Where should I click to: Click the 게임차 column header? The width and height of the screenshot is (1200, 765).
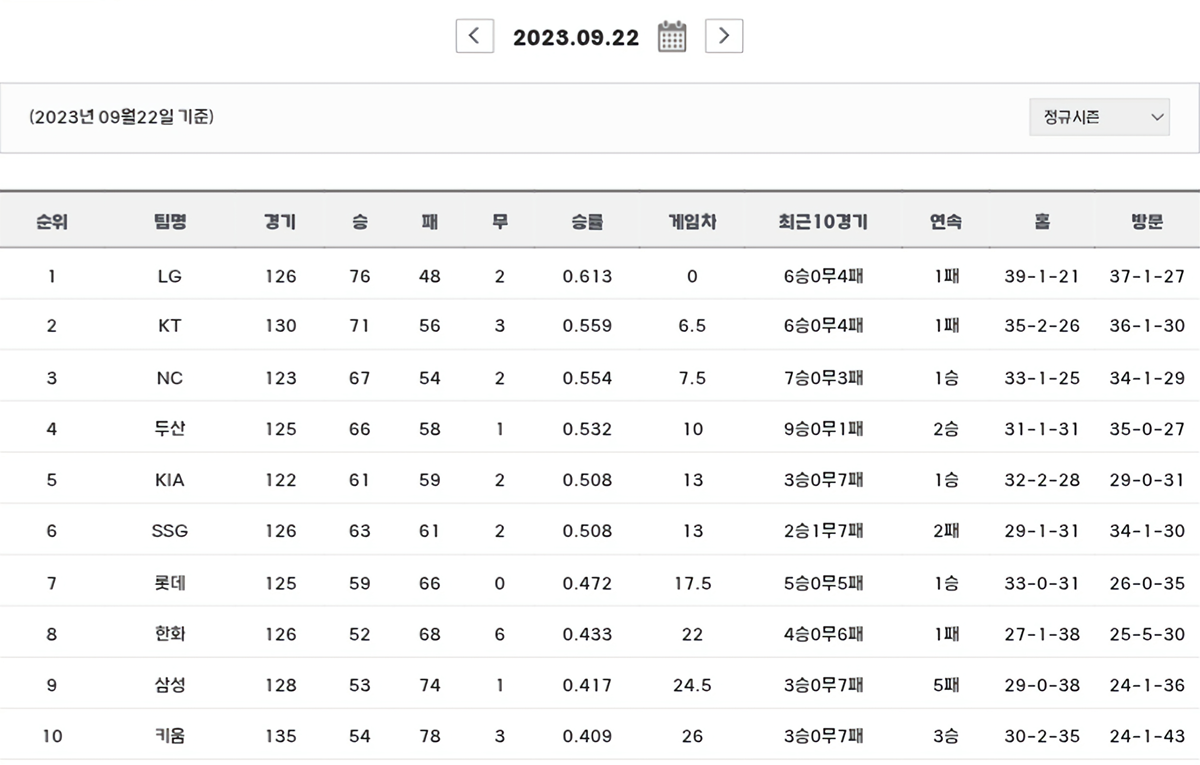[x=692, y=221]
